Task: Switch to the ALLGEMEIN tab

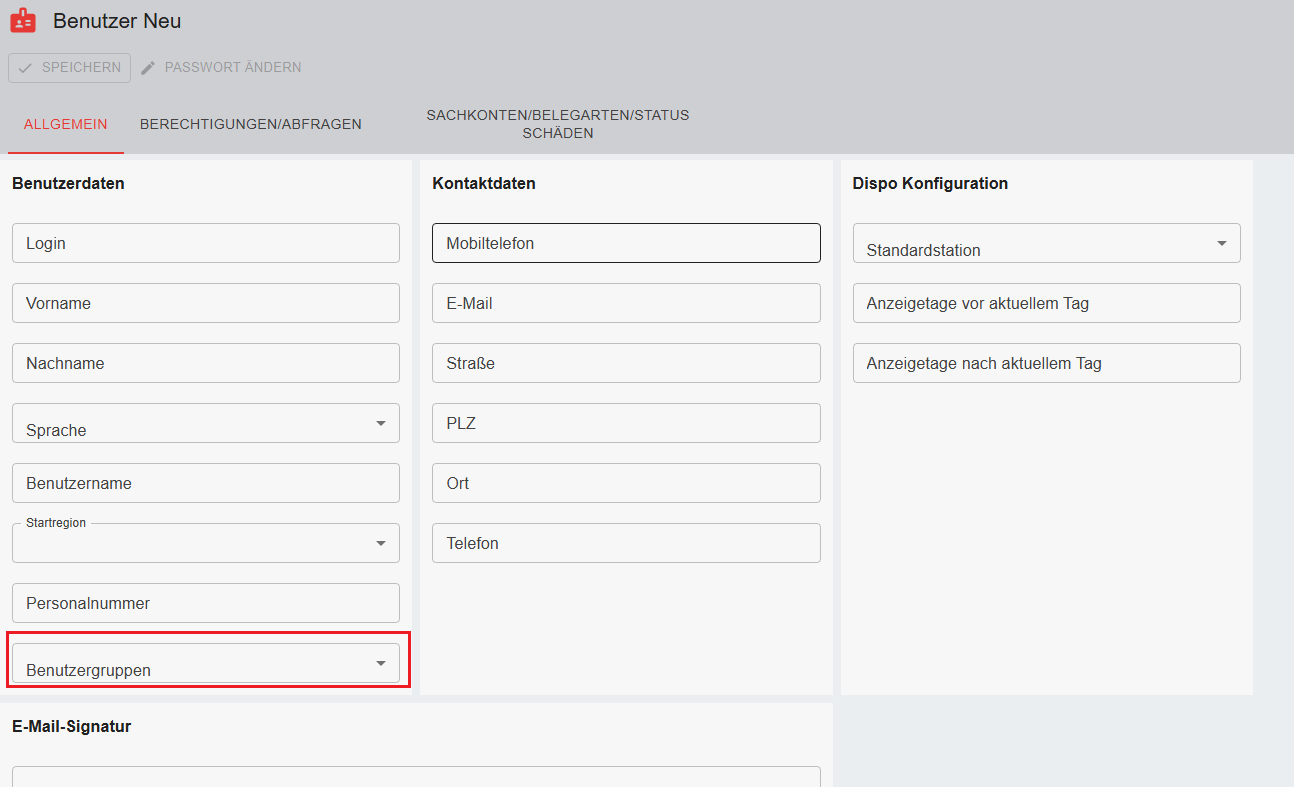Action: [x=66, y=125]
